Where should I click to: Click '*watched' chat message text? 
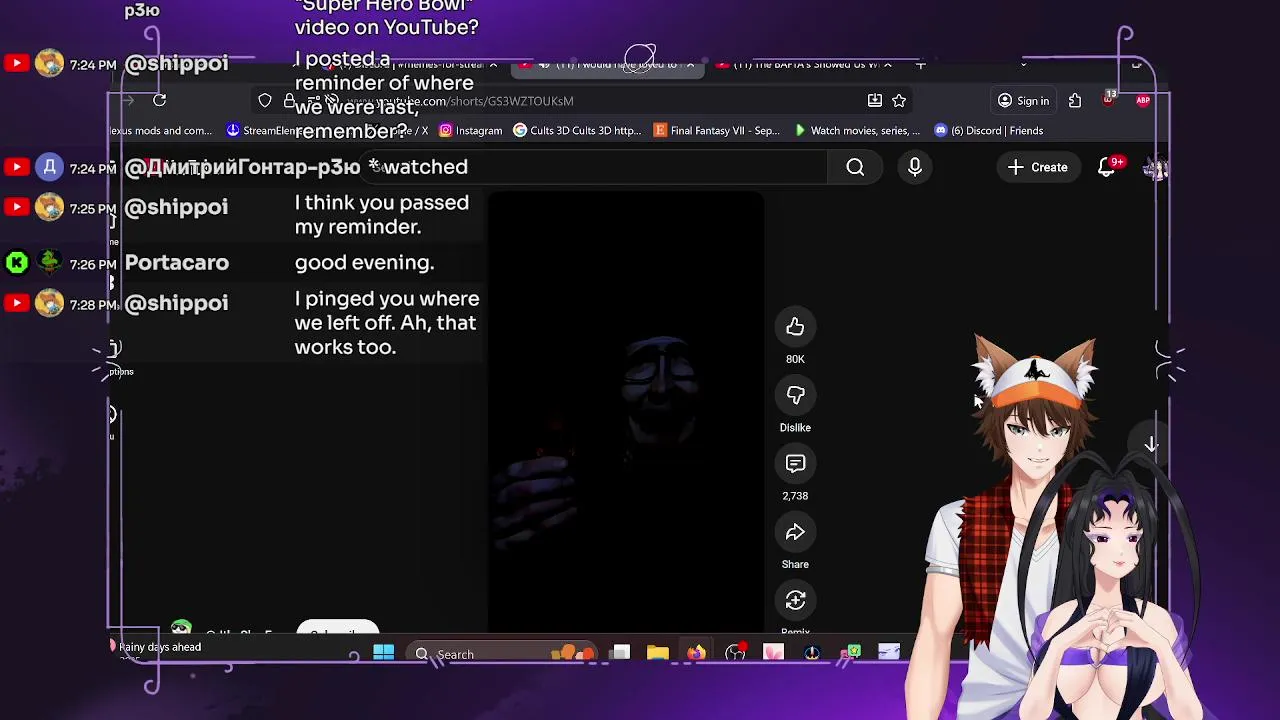[418, 167]
